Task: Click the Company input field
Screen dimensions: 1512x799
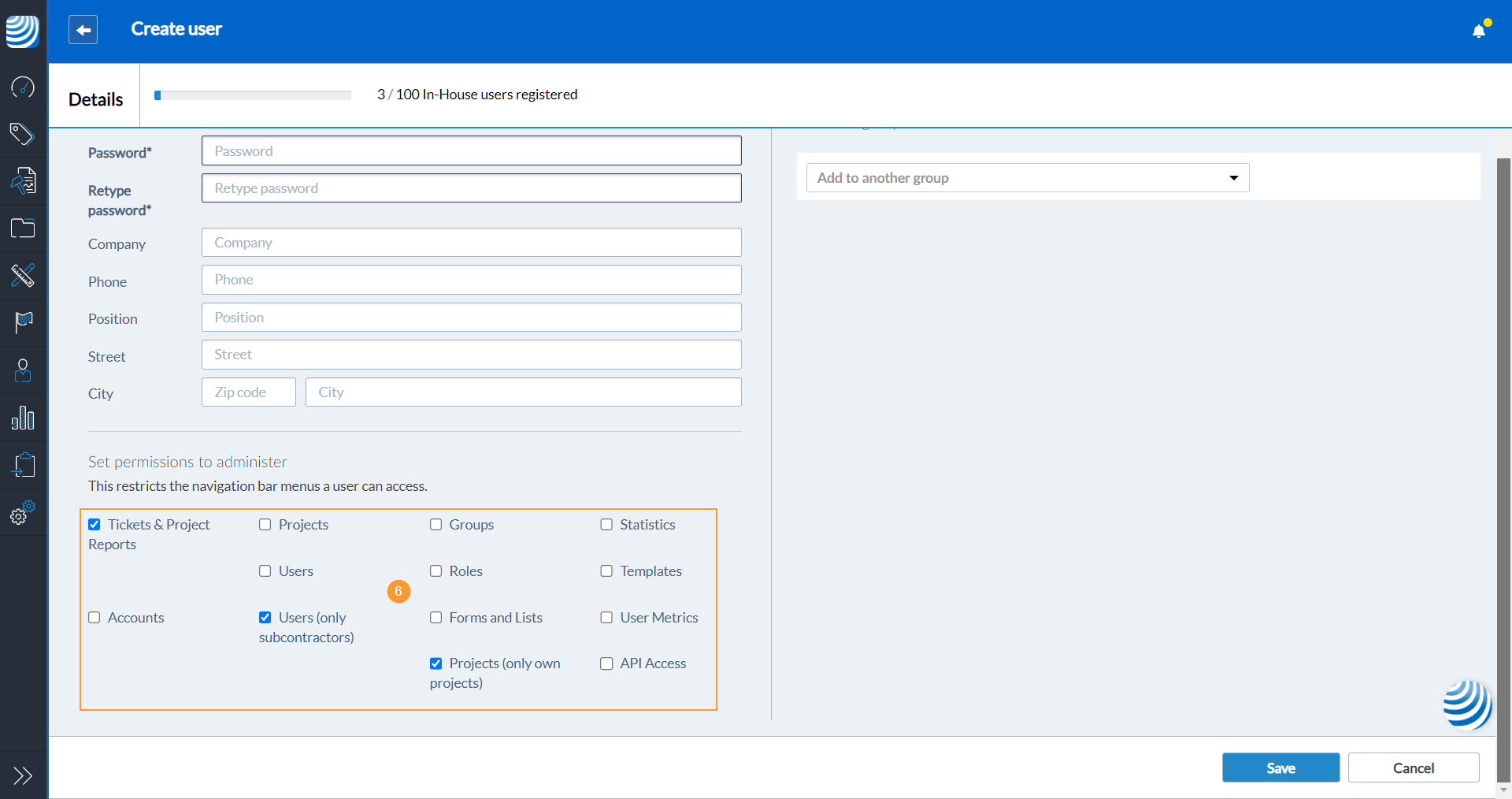Action: (x=471, y=243)
